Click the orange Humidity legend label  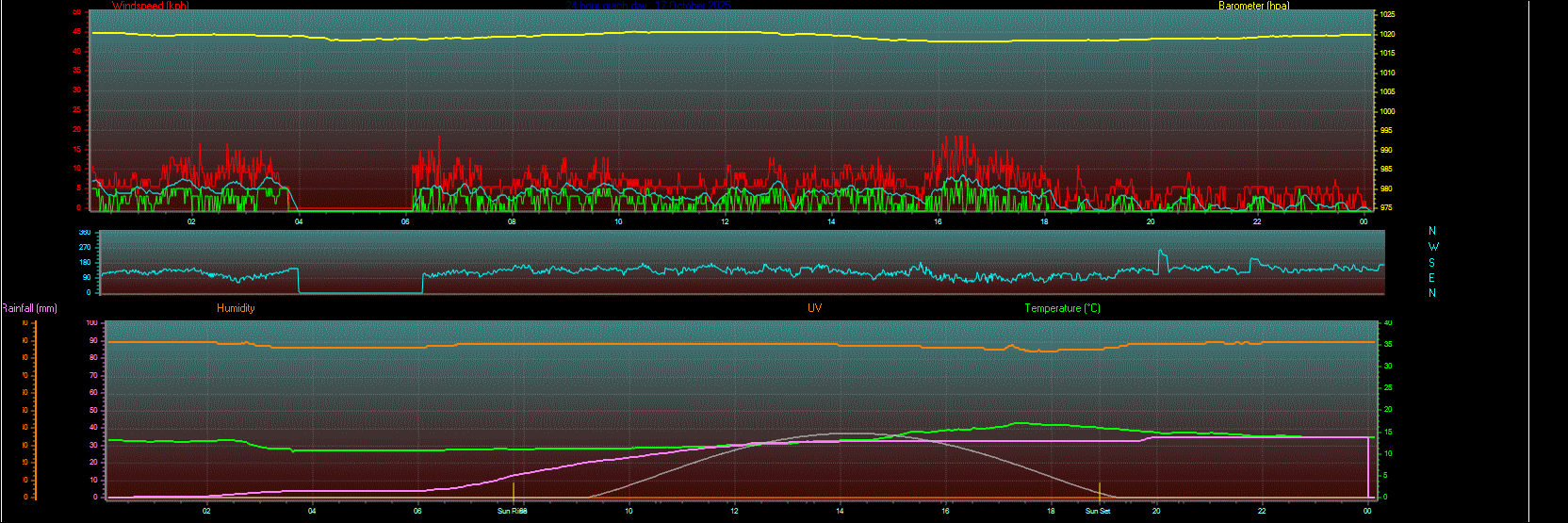[x=236, y=308]
